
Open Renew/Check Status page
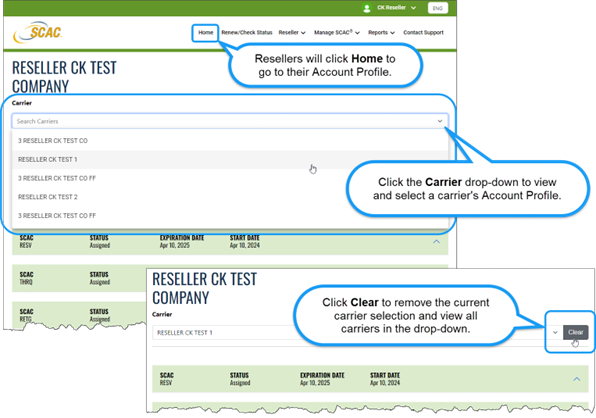tap(247, 32)
